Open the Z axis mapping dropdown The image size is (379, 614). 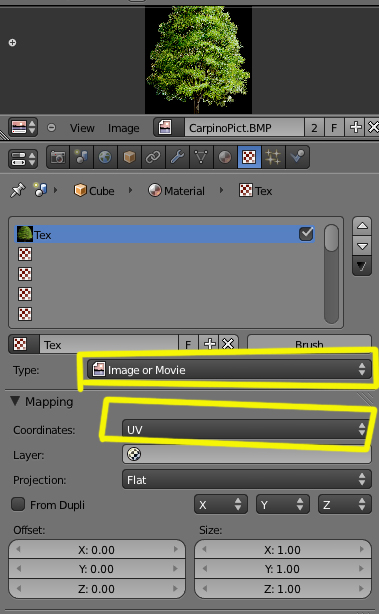[x=345, y=504]
